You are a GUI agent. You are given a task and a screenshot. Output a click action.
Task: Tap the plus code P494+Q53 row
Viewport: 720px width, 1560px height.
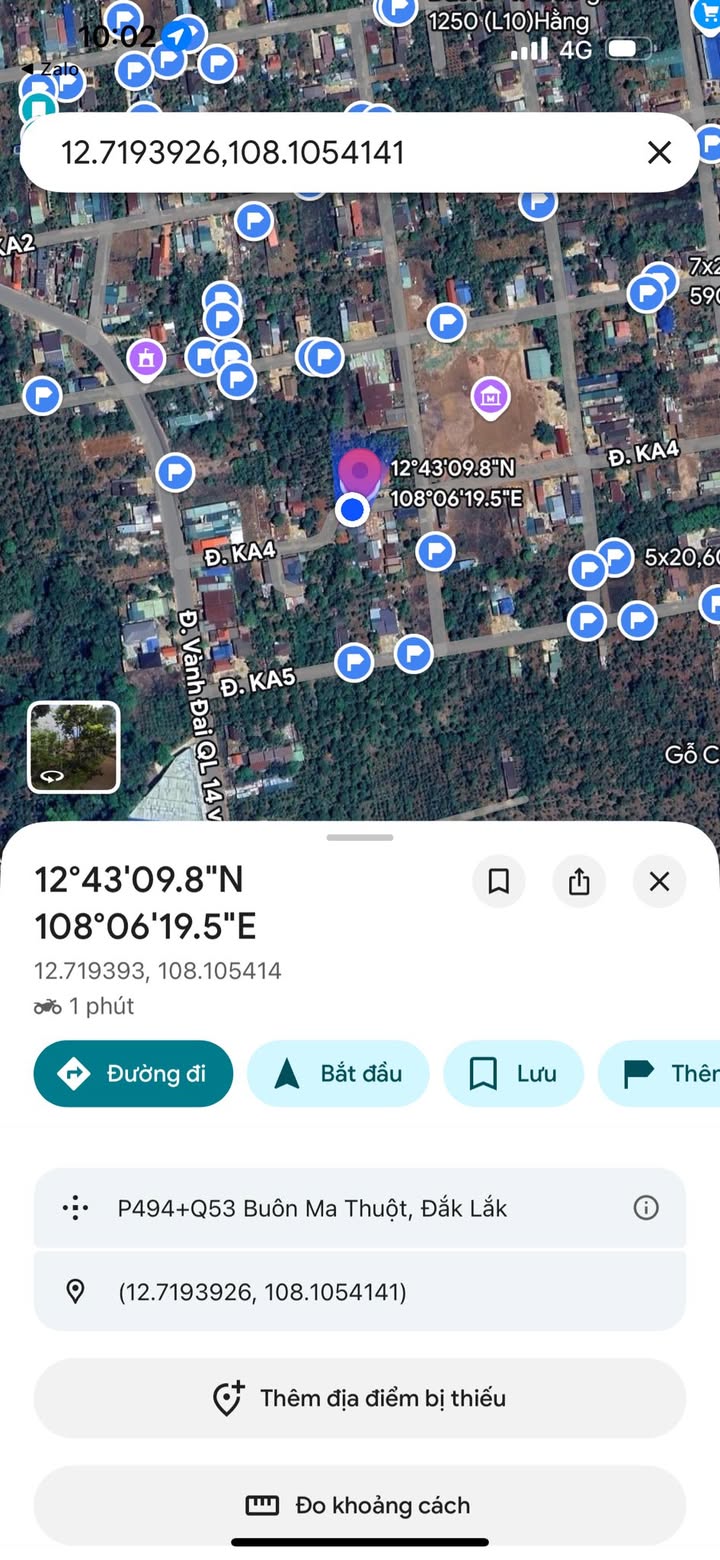pyautogui.click(x=360, y=1208)
